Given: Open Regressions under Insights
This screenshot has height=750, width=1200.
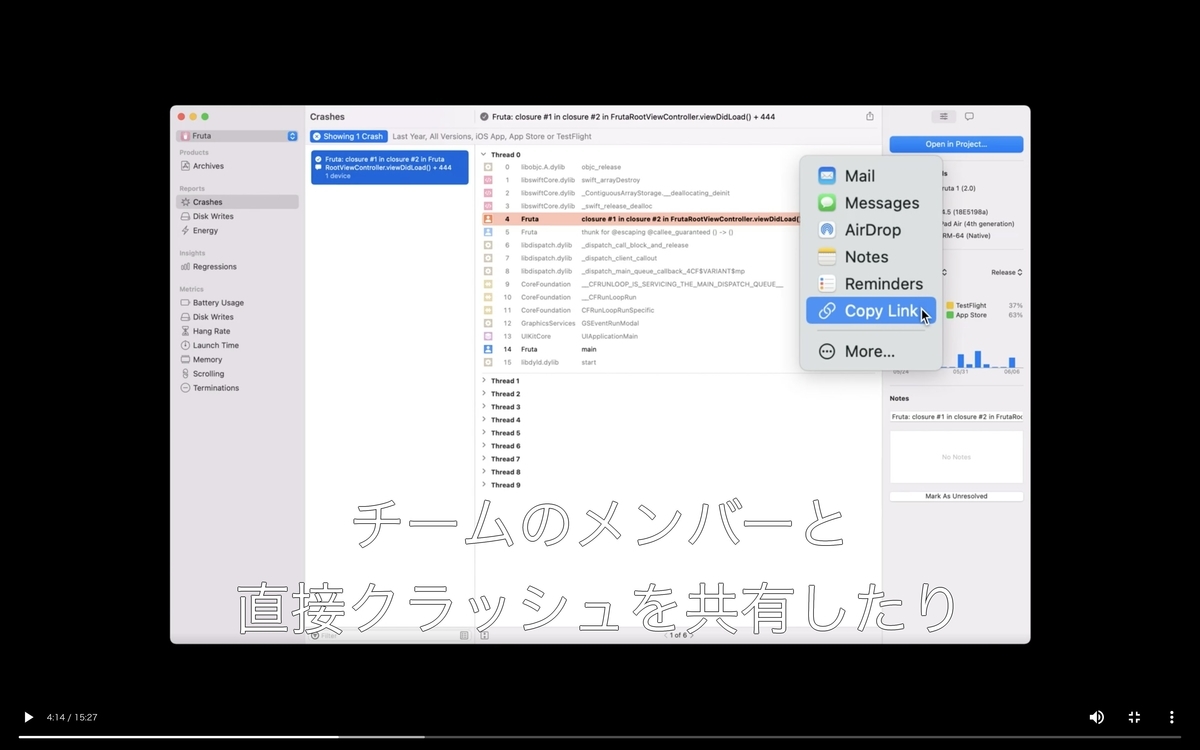Looking at the screenshot, I should coord(214,267).
